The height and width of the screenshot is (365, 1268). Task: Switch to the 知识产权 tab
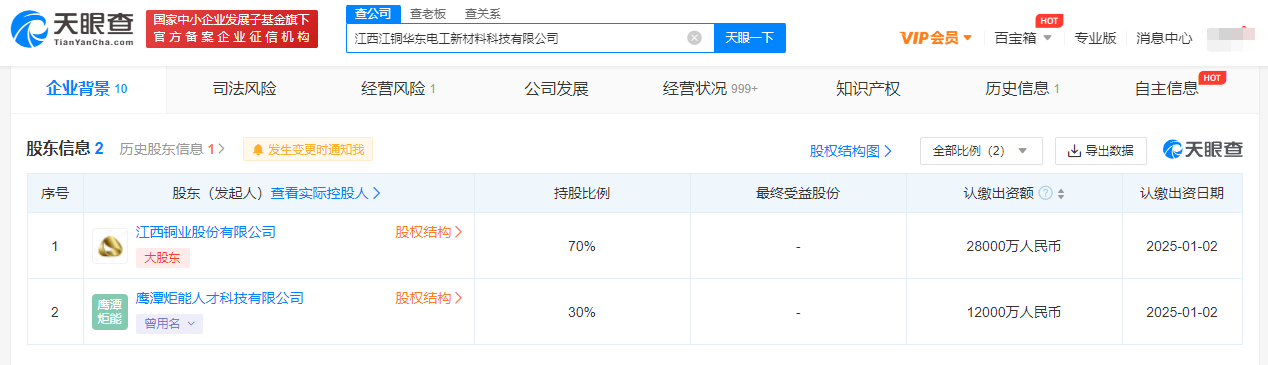tap(868, 89)
